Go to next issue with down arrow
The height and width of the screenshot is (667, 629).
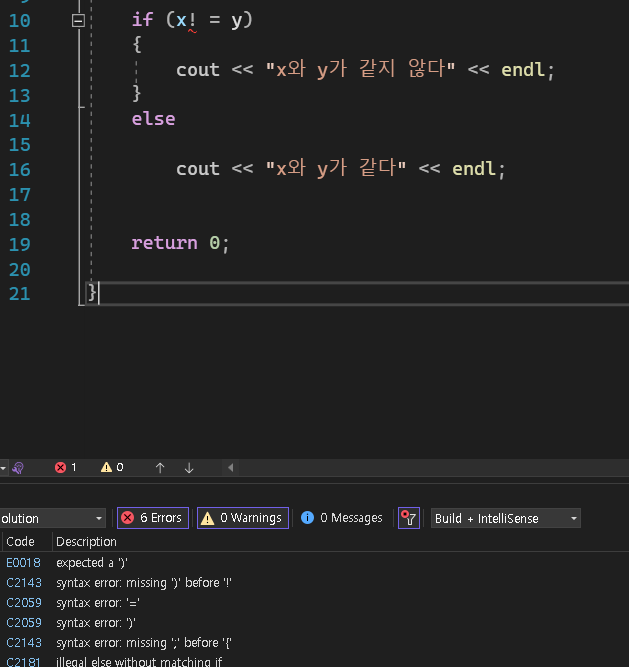coord(189,467)
